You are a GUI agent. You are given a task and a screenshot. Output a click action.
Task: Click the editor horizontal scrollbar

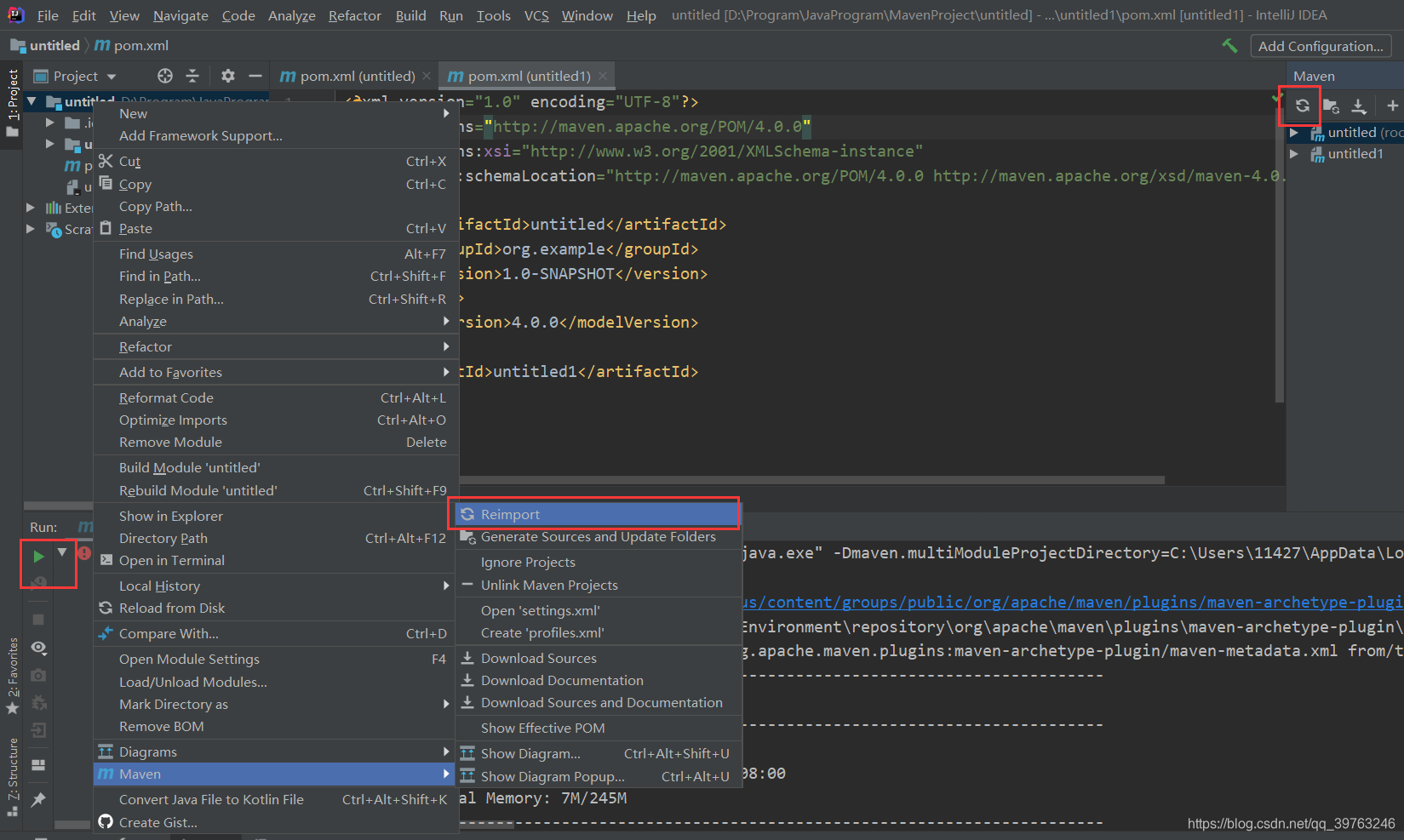(x=811, y=479)
